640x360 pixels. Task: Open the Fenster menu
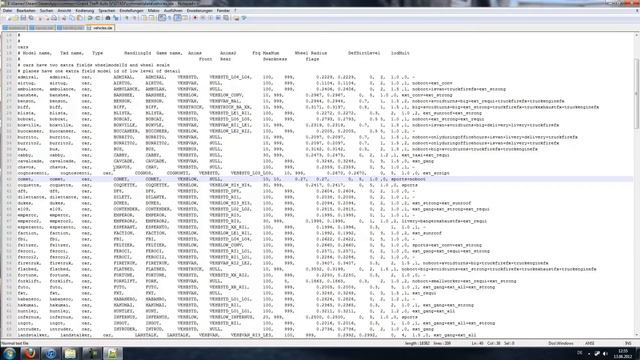pos(223,11)
